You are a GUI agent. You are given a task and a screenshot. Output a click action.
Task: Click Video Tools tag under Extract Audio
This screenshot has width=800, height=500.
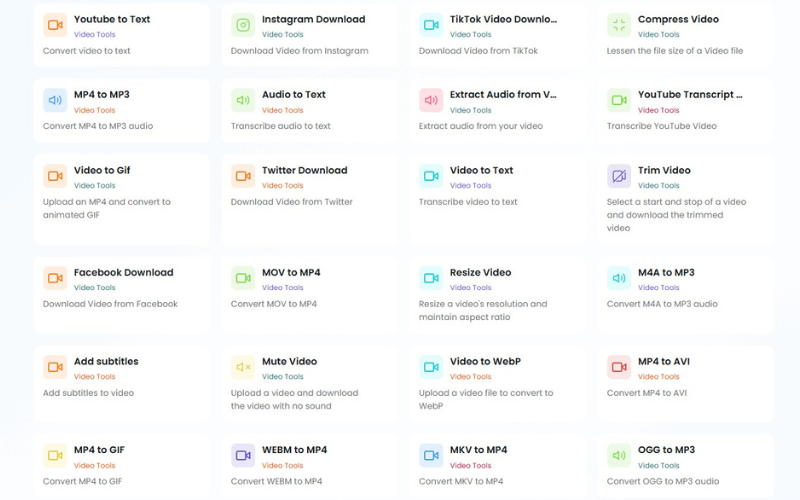[x=470, y=110]
